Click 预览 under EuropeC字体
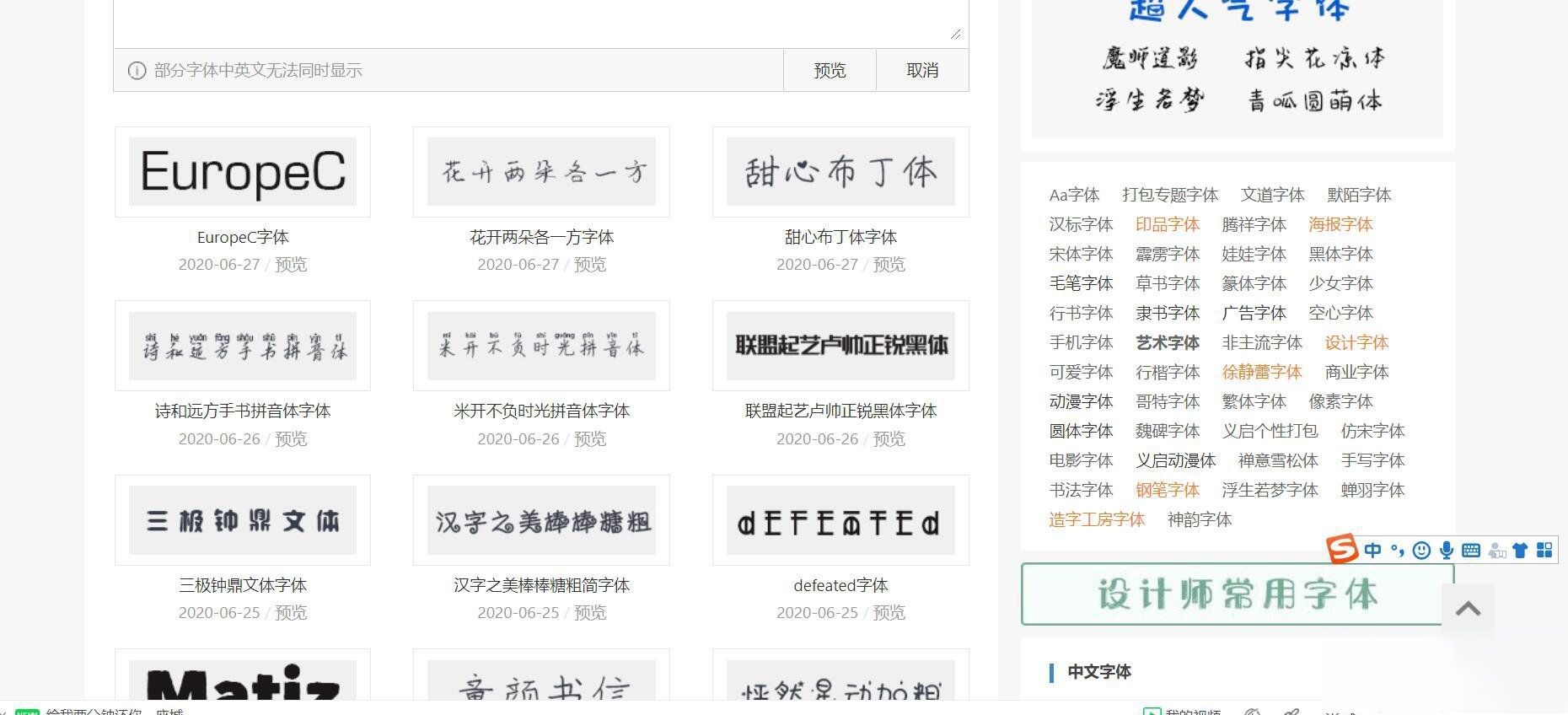 pyautogui.click(x=291, y=265)
